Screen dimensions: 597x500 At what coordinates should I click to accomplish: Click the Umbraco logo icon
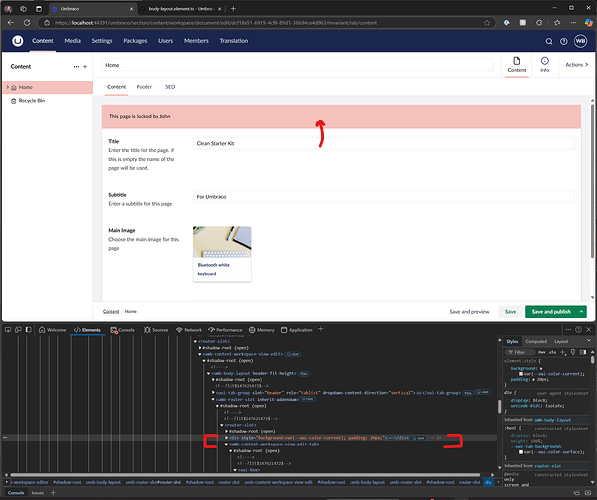[x=18, y=41]
